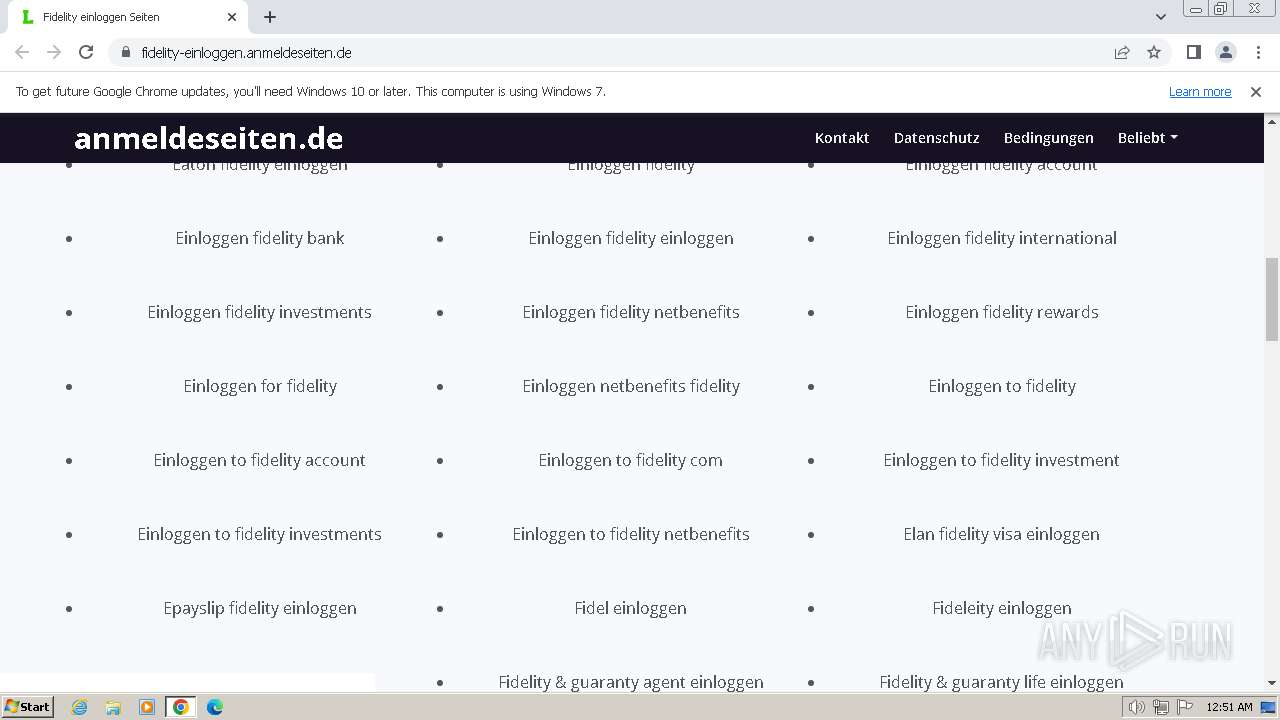Screen dimensions: 1280x720
Task: Open a new browser tab
Action: [x=270, y=17]
